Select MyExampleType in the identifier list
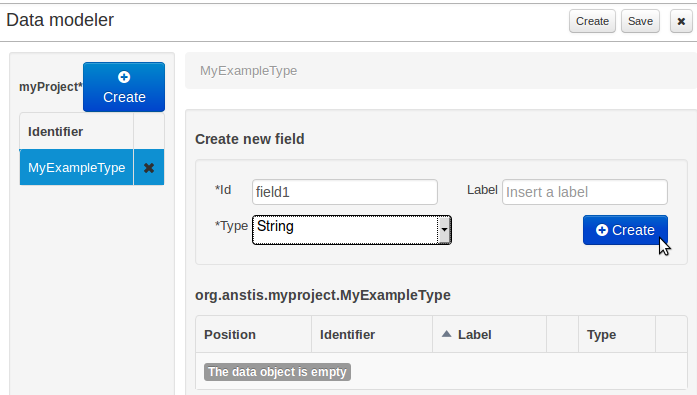The image size is (697, 395). [76, 168]
